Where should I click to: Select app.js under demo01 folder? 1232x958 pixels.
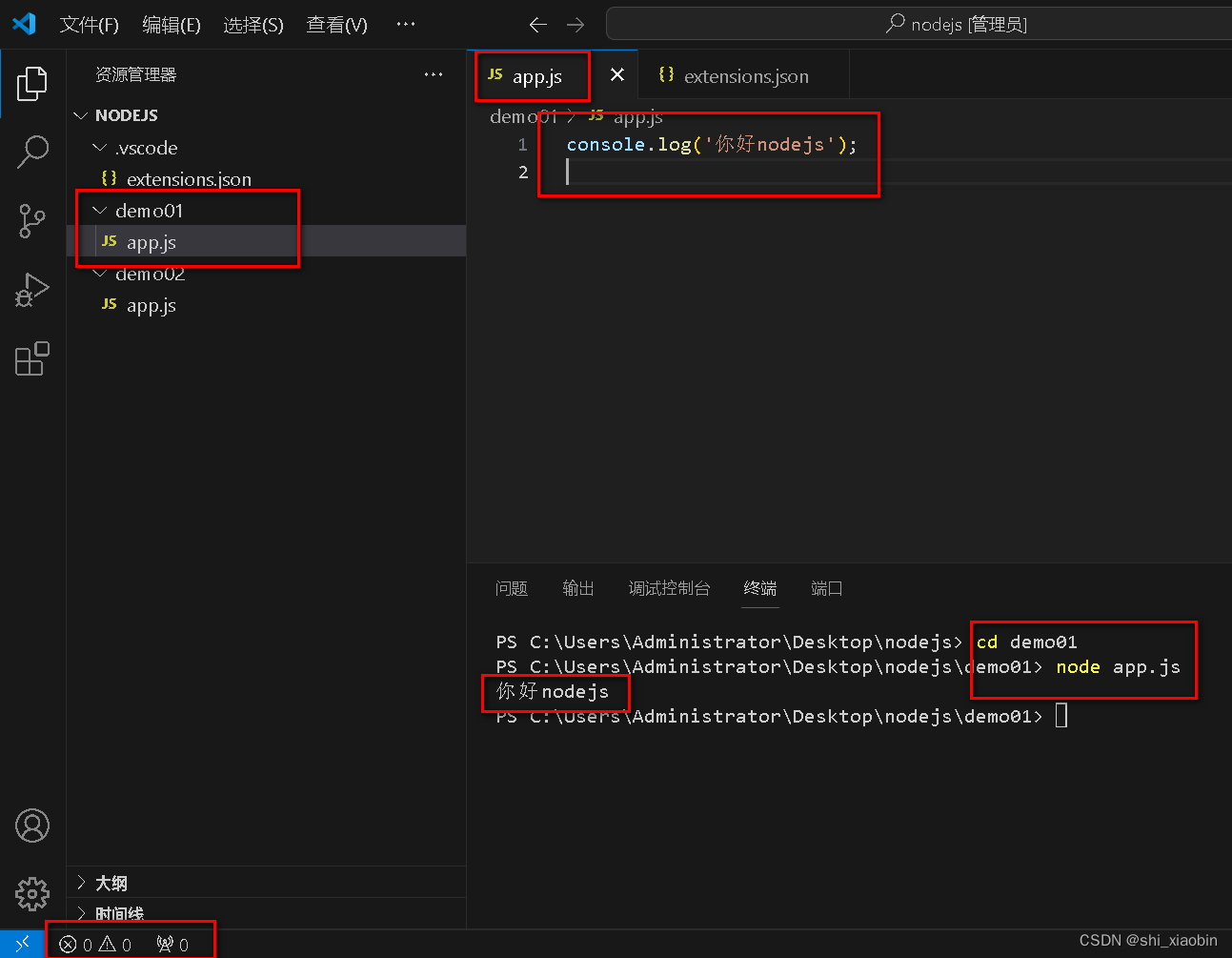[x=266, y=242]
